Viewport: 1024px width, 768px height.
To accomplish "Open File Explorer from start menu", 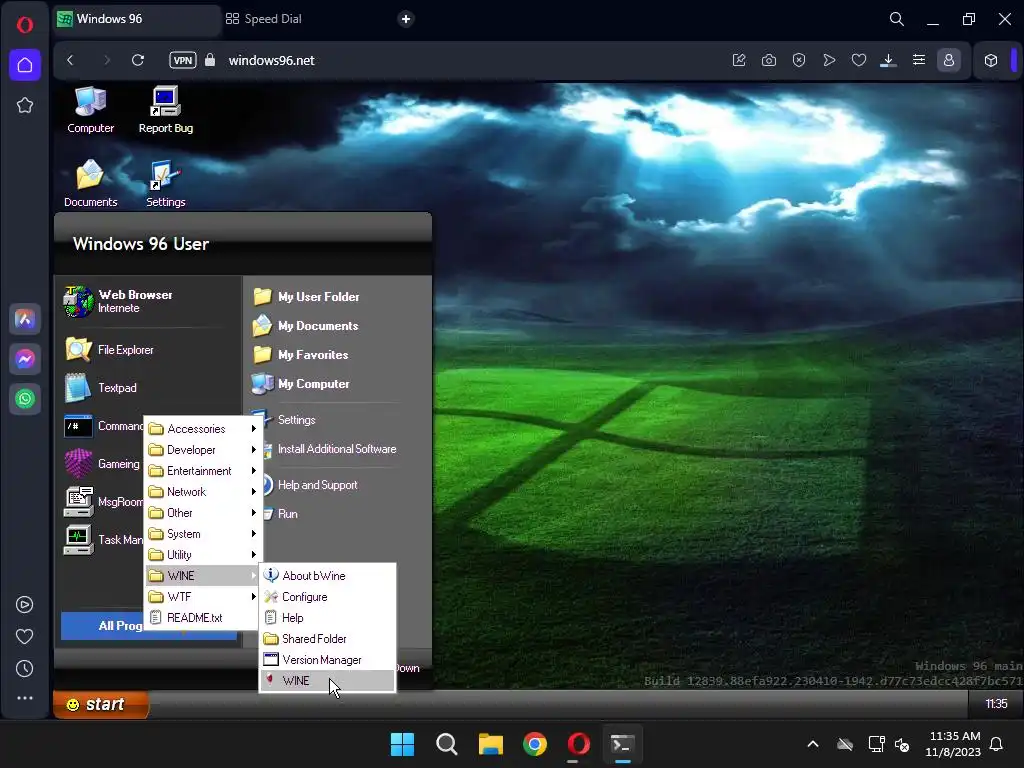I will 109,350.
